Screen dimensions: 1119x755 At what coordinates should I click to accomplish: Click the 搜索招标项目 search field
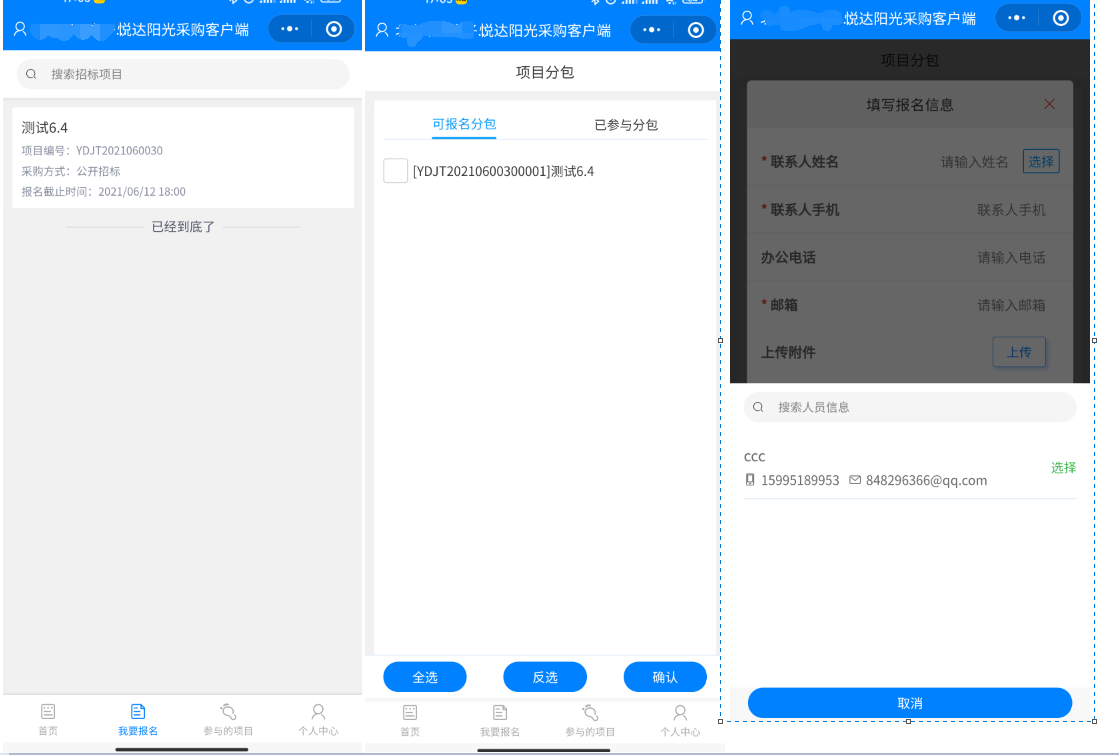pos(183,74)
